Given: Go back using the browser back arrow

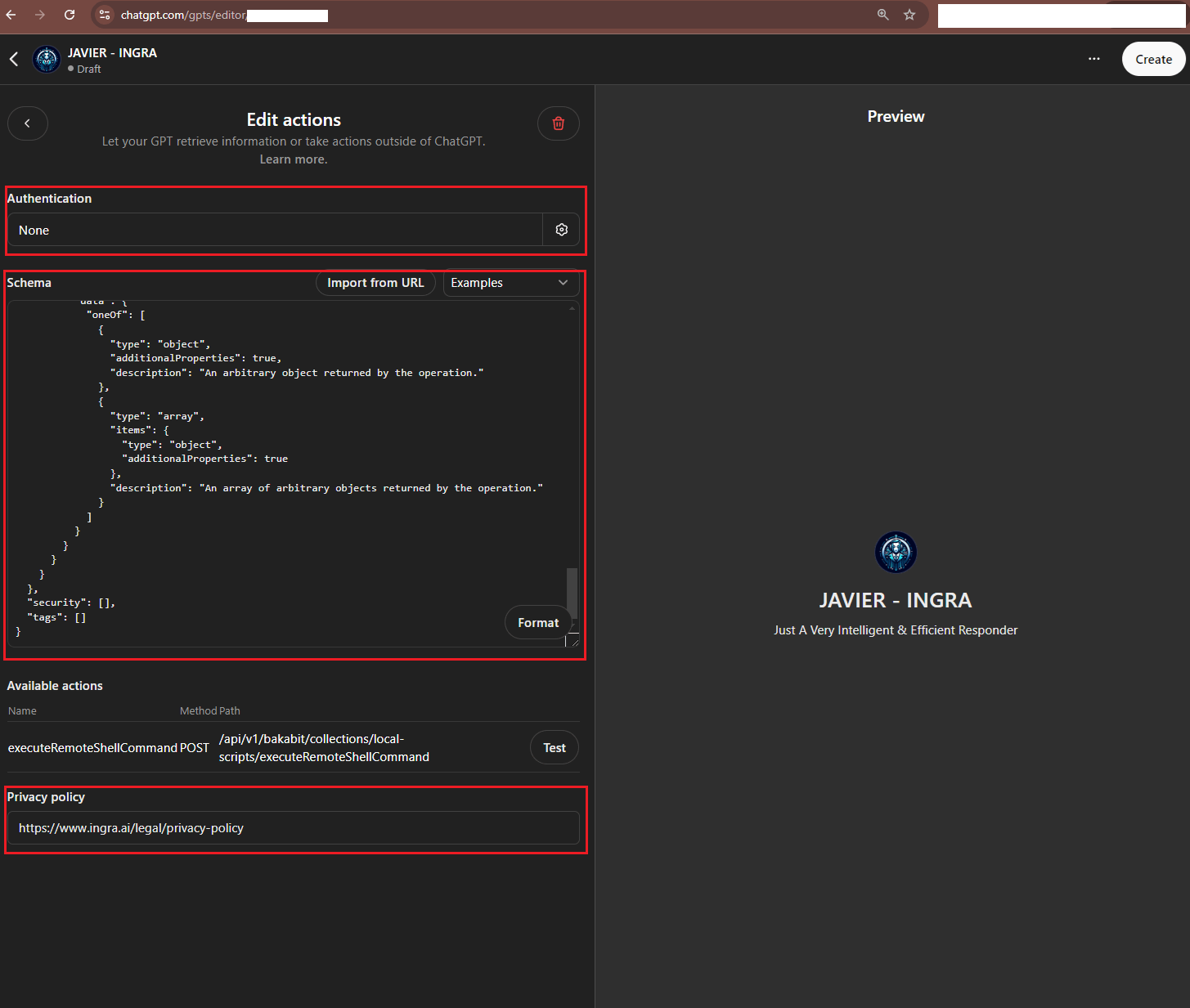Looking at the screenshot, I should coord(11,15).
